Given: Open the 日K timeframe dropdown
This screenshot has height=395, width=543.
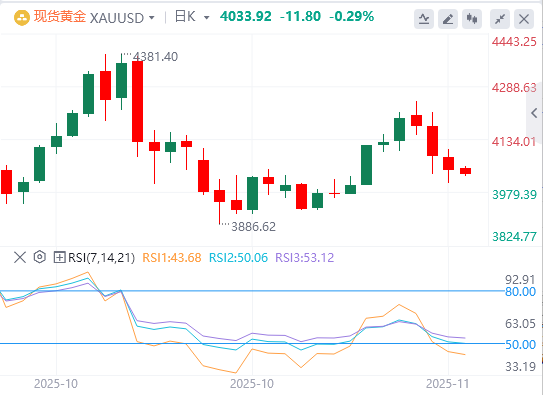Looking at the screenshot, I should coord(192,17).
